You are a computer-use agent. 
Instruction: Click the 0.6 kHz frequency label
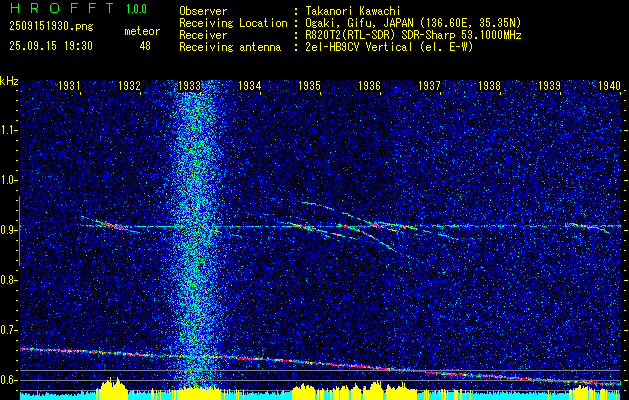8,380
